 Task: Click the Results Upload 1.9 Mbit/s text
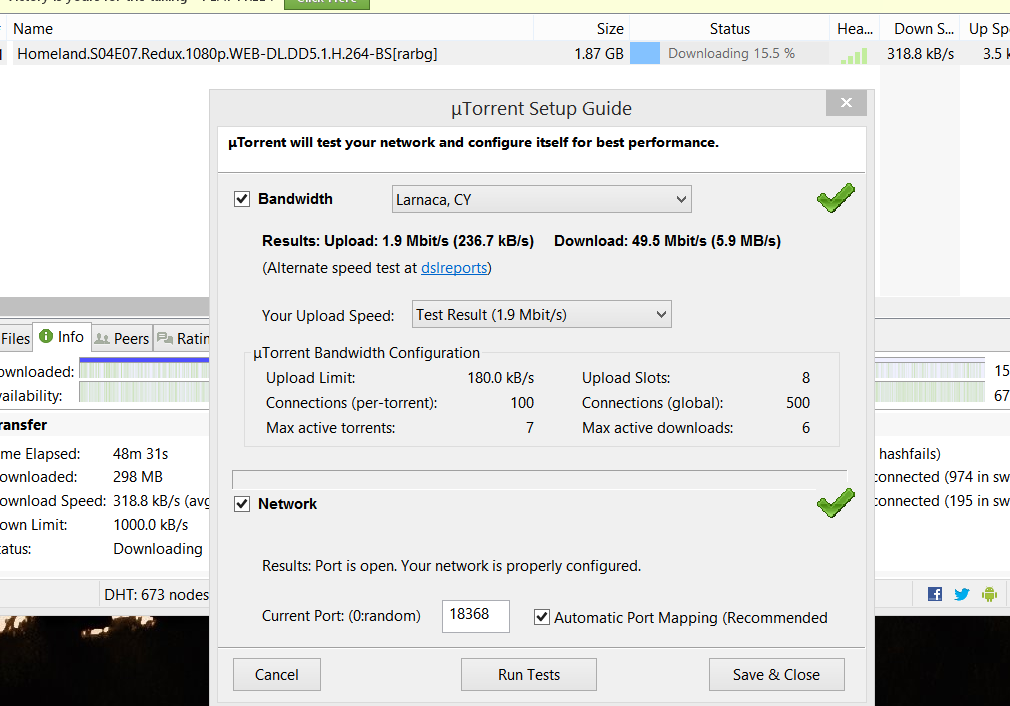coord(398,241)
